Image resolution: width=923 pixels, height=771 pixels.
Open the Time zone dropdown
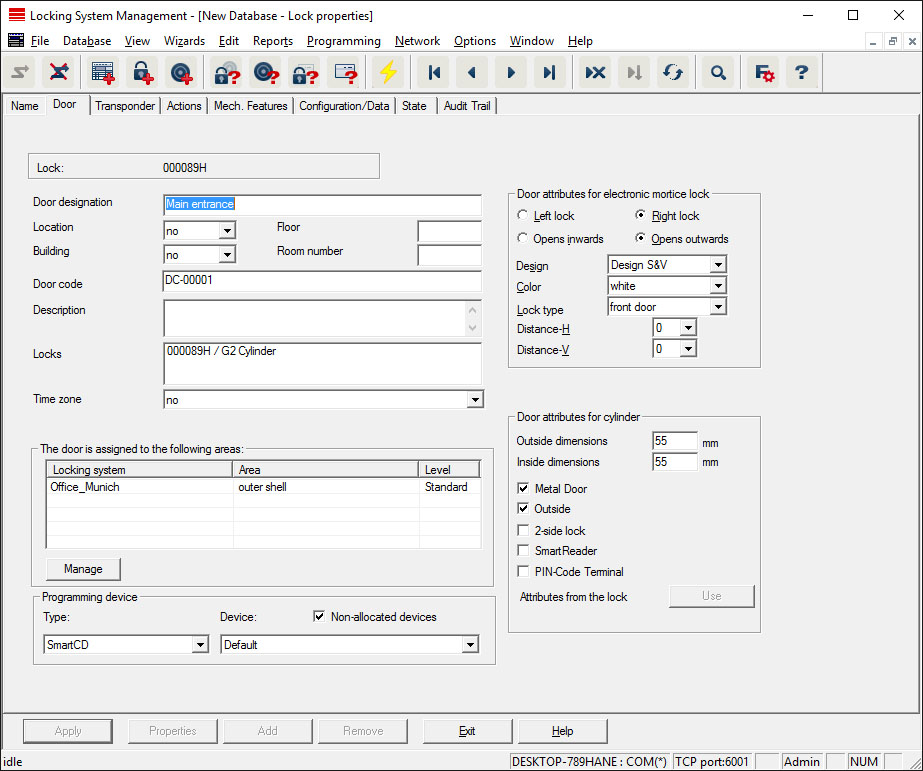coord(474,400)
